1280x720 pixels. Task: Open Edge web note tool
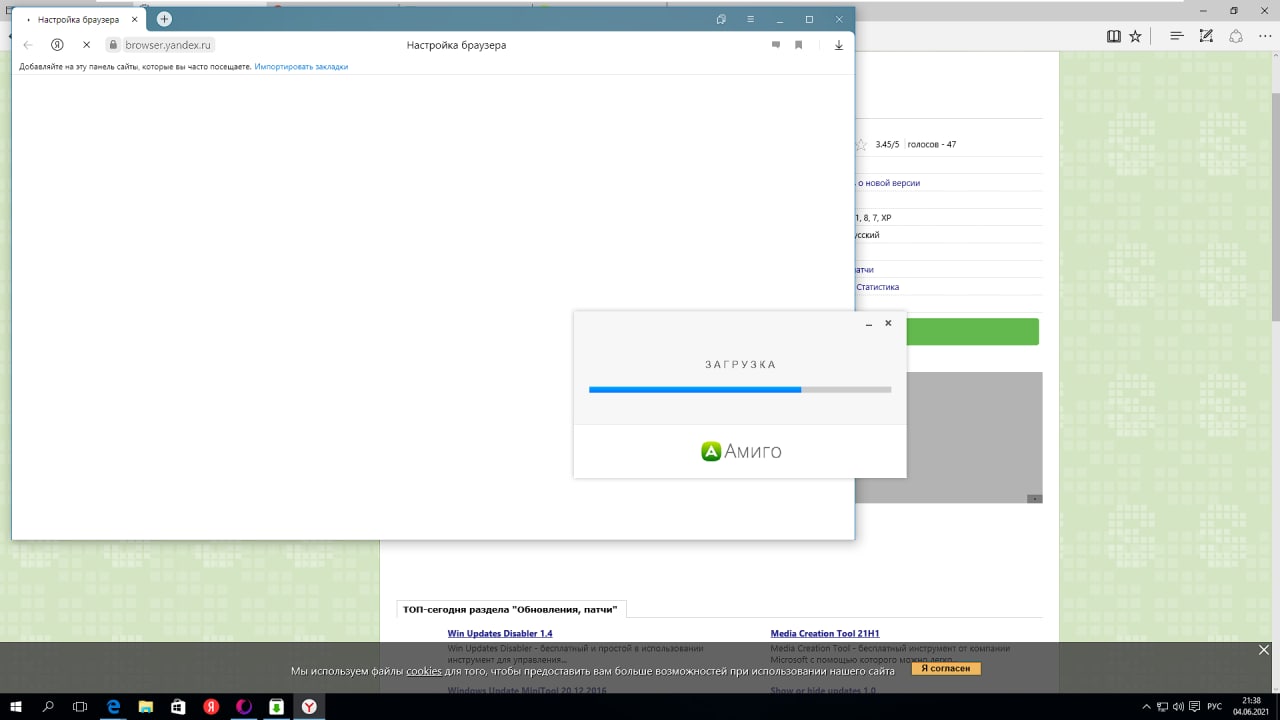pos(1207,36)
